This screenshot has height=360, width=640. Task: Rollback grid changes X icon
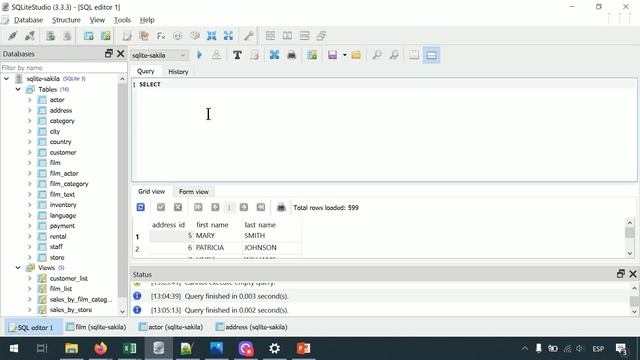[x=178, y=207]
